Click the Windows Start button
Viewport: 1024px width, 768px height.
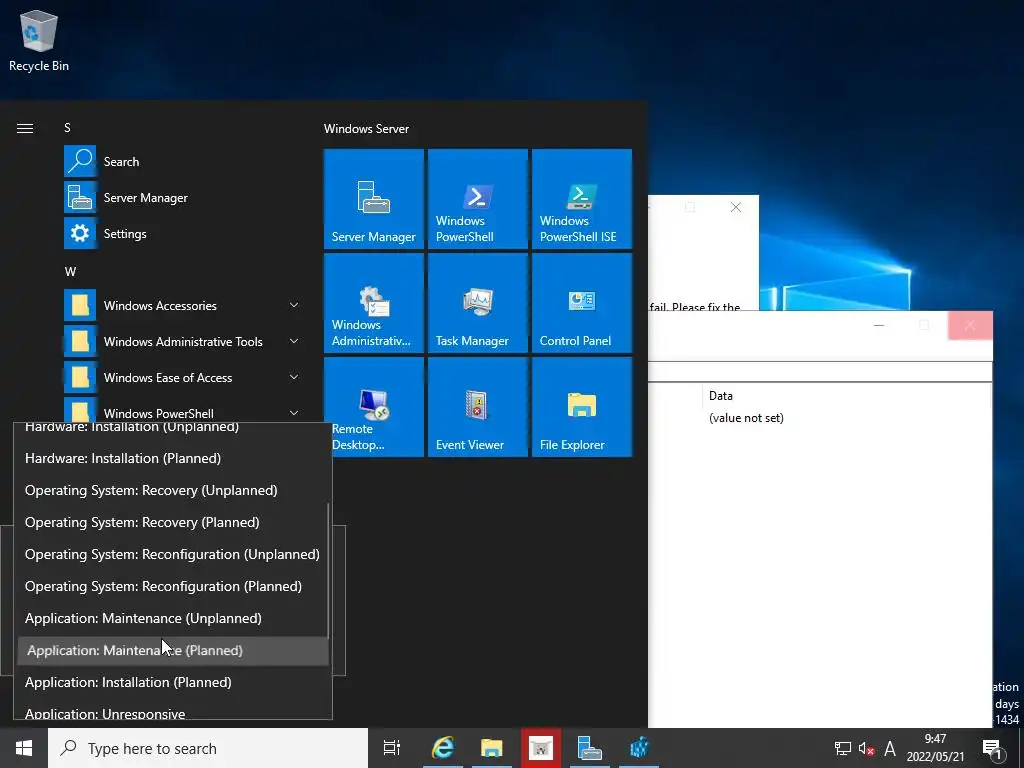pyautogui.click(x=24, y=748)
